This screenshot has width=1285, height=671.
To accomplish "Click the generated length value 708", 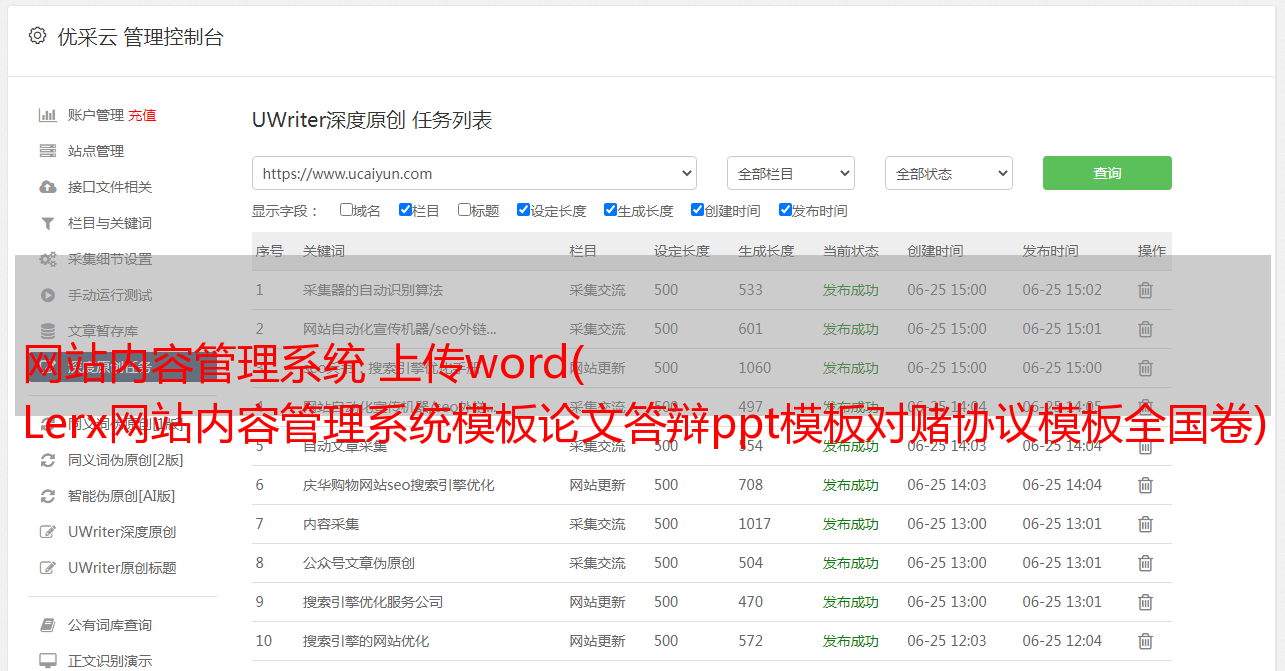I will click(x=751, y=485).
